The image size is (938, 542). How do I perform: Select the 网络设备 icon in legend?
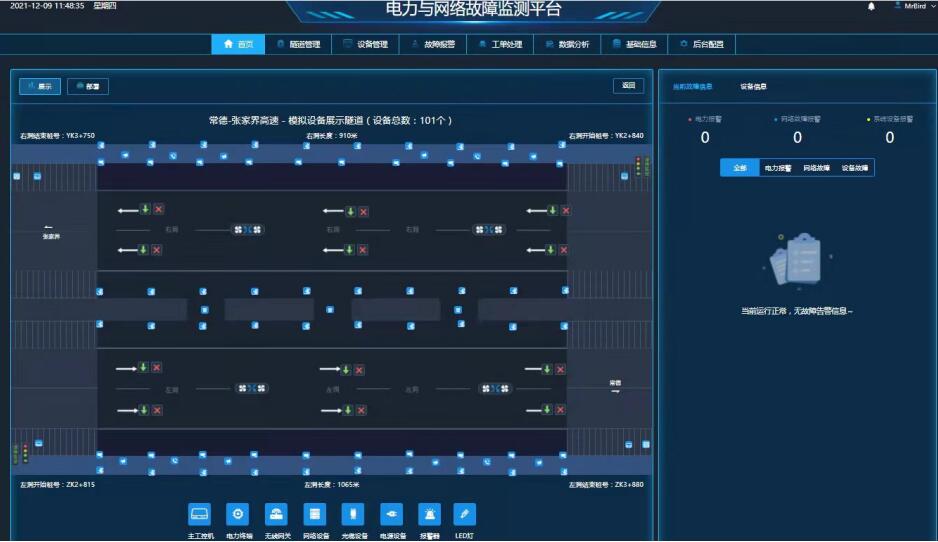pyautogui.click(x=315, y=514)
